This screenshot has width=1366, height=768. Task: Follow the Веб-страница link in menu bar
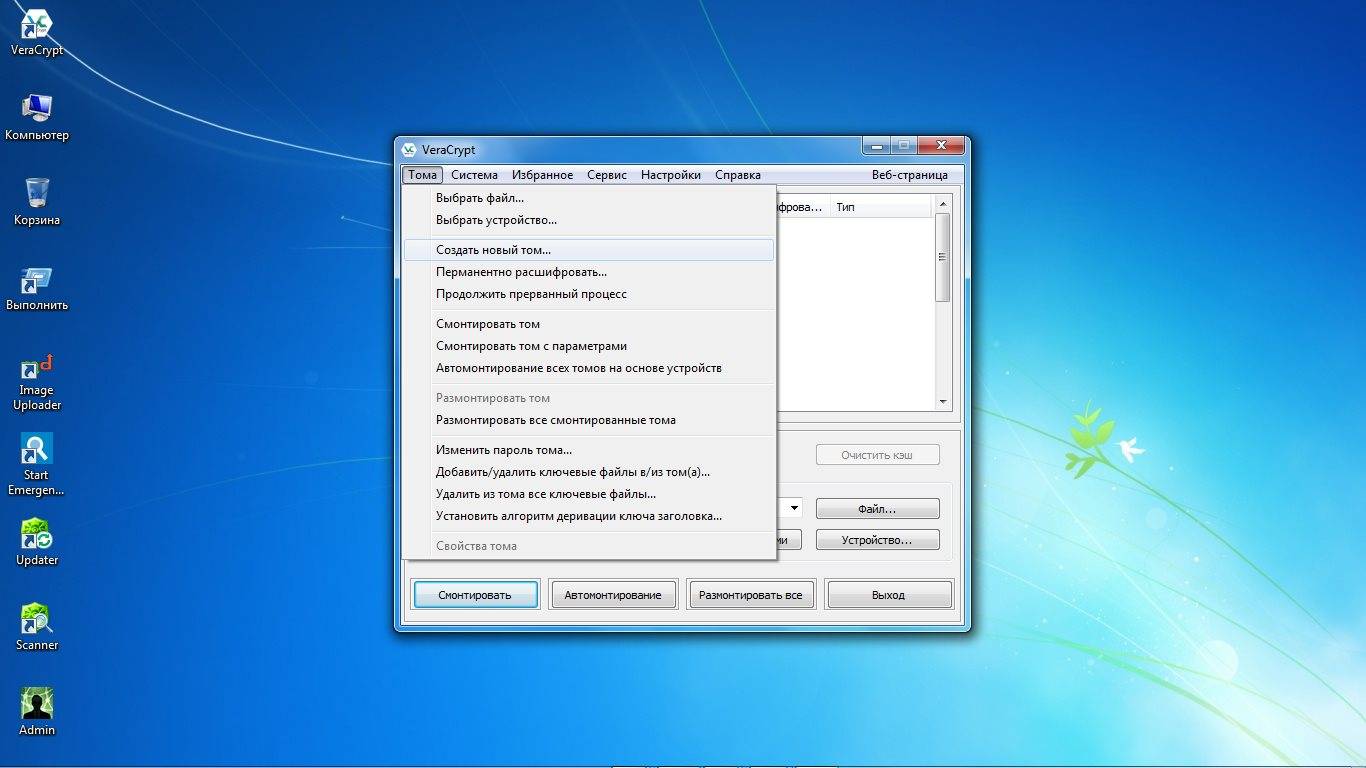909,175
